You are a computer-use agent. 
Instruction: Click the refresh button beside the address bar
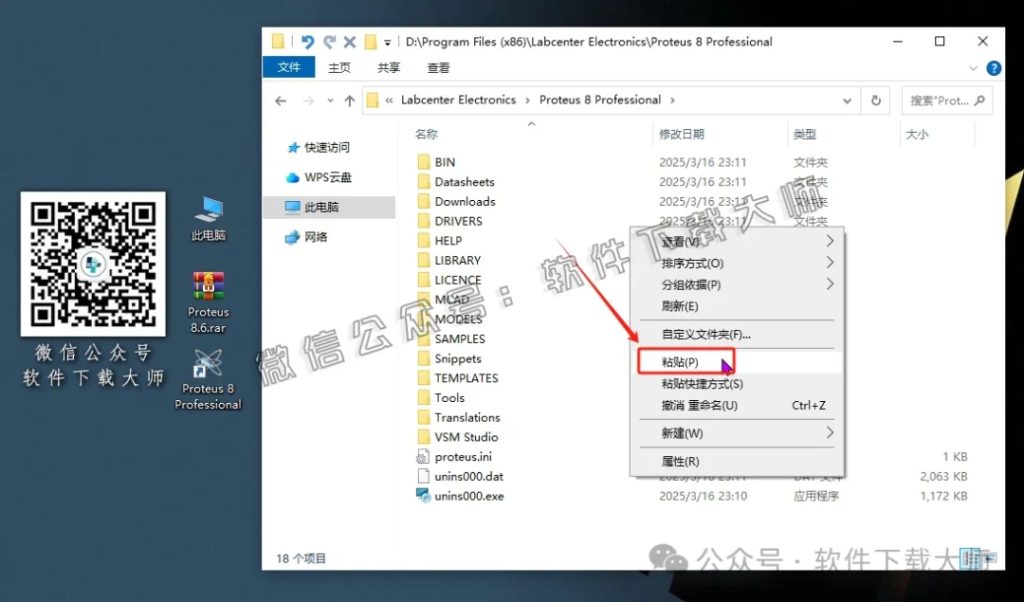pos(877,100)
